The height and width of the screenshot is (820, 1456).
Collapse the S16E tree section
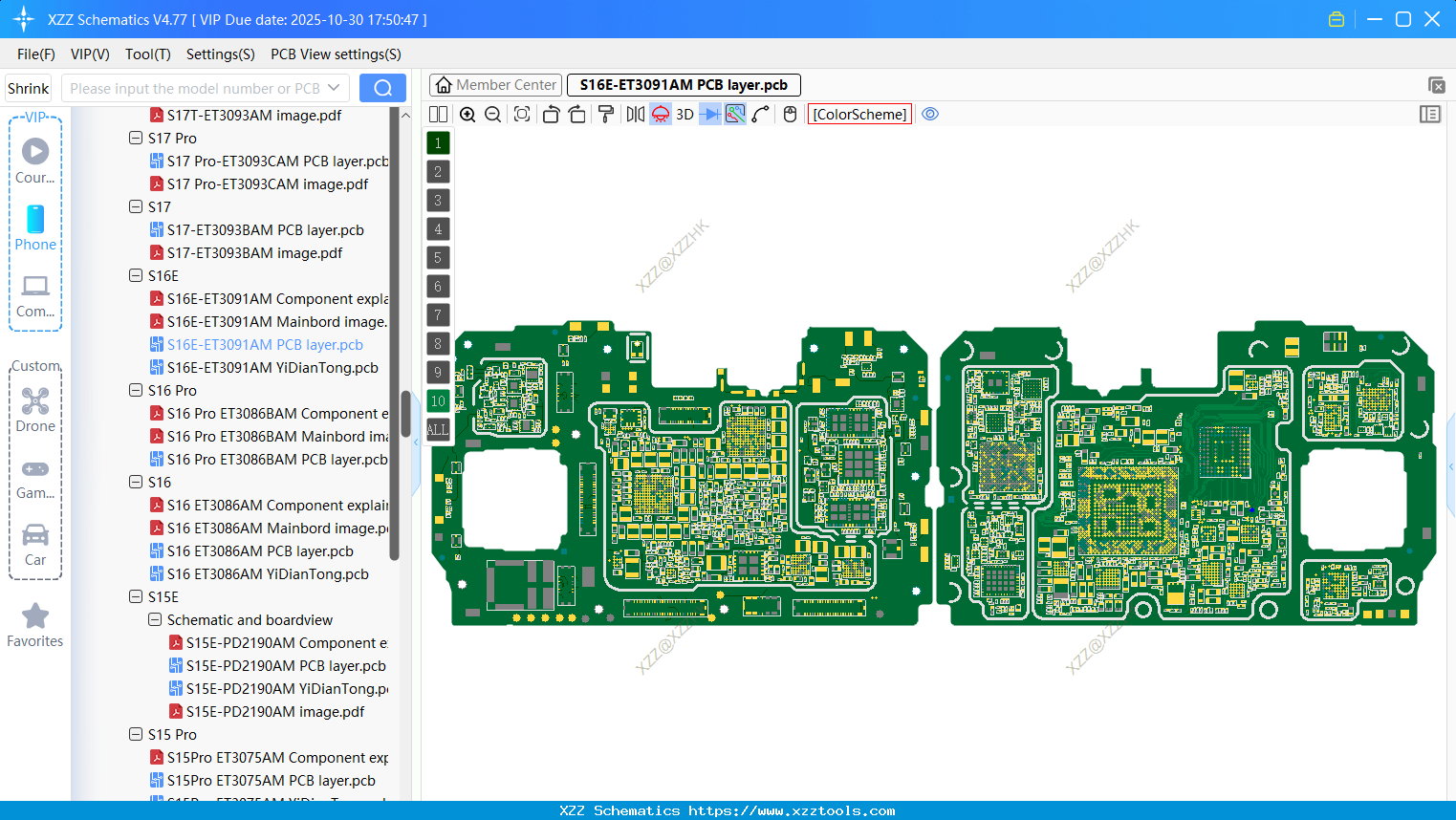(135, 275)
